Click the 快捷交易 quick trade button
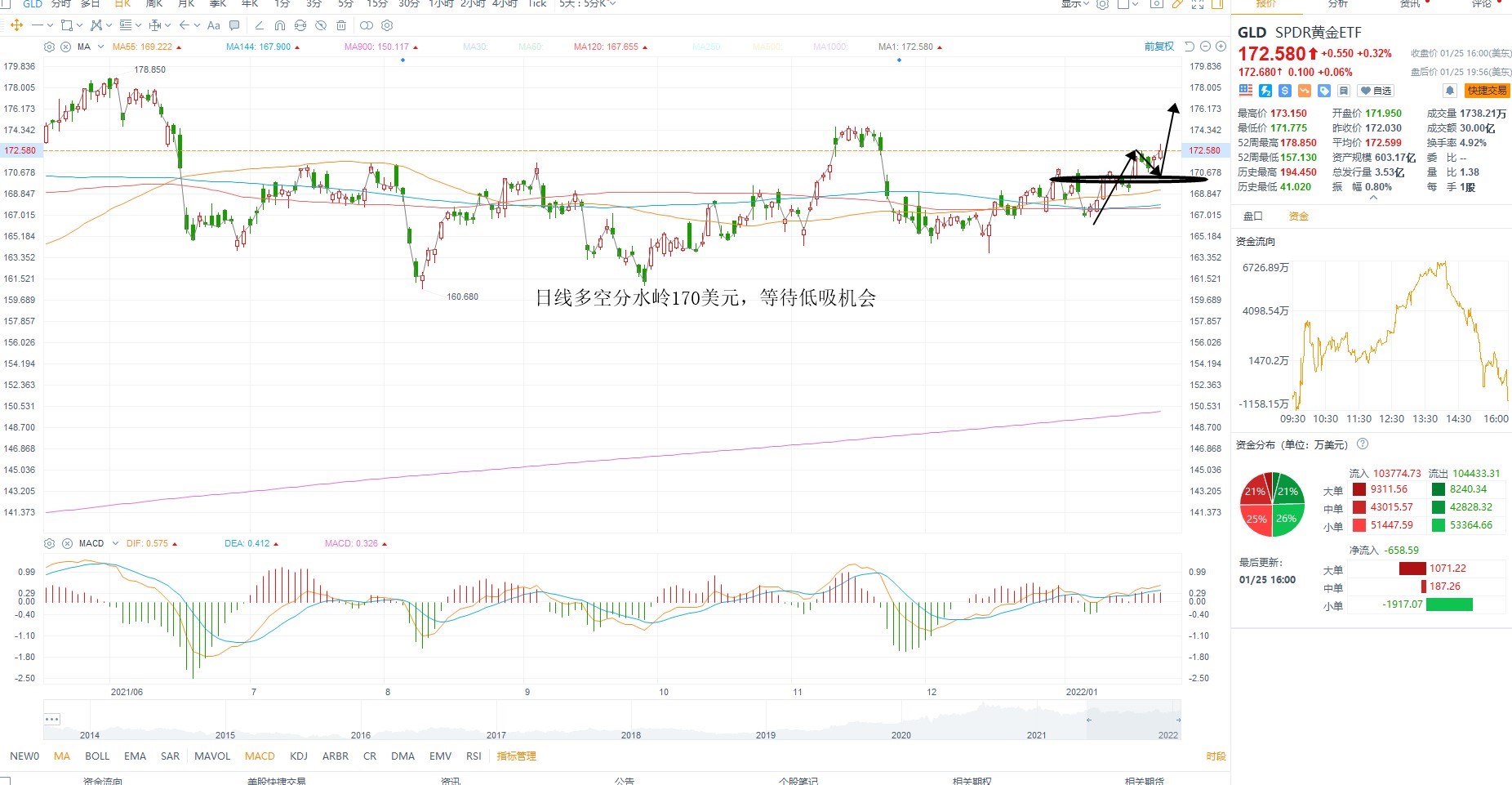 [1487, 91]
